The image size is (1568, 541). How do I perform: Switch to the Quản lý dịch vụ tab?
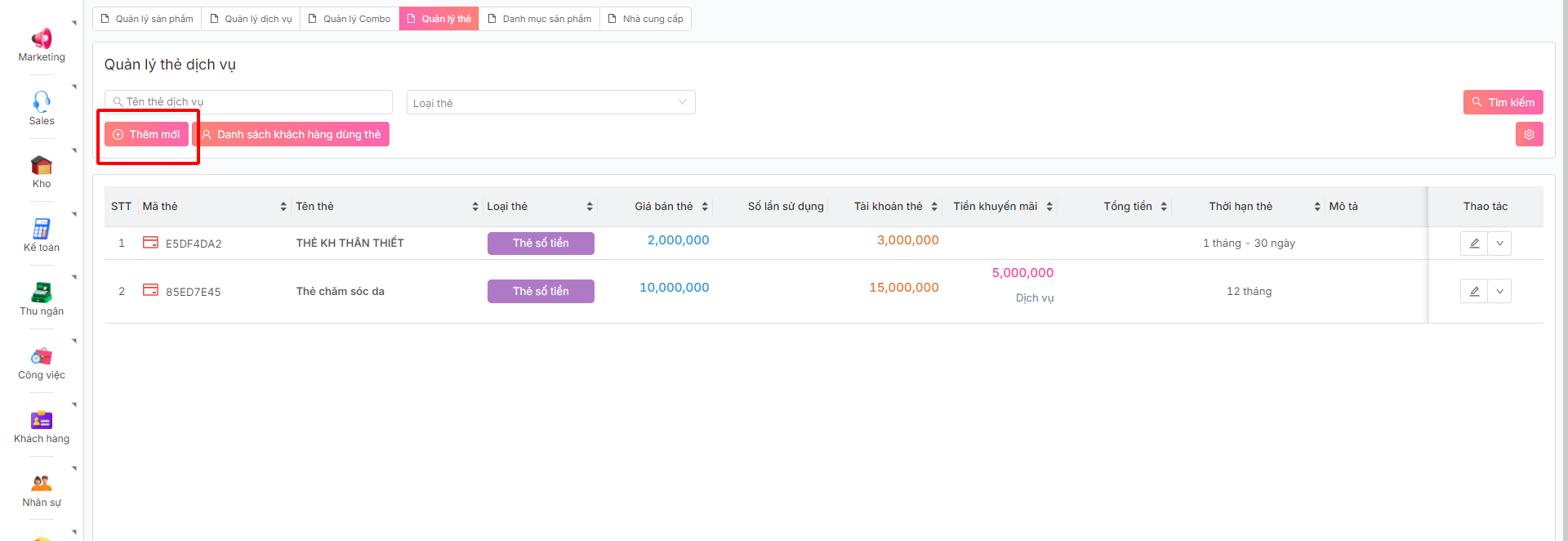(251, 19)
